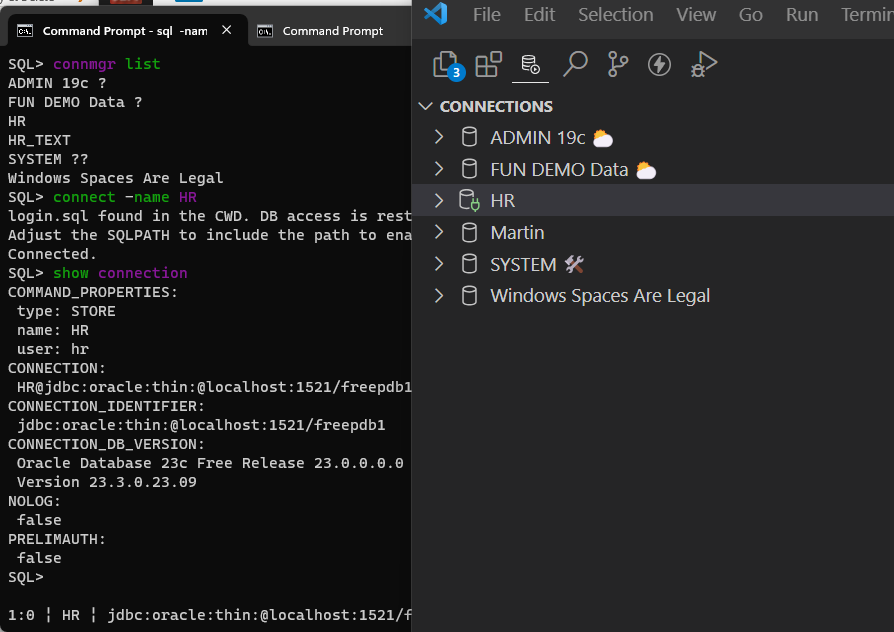Click the first Command Prompt tab icon
894x632 pixels.
point(25,31)
